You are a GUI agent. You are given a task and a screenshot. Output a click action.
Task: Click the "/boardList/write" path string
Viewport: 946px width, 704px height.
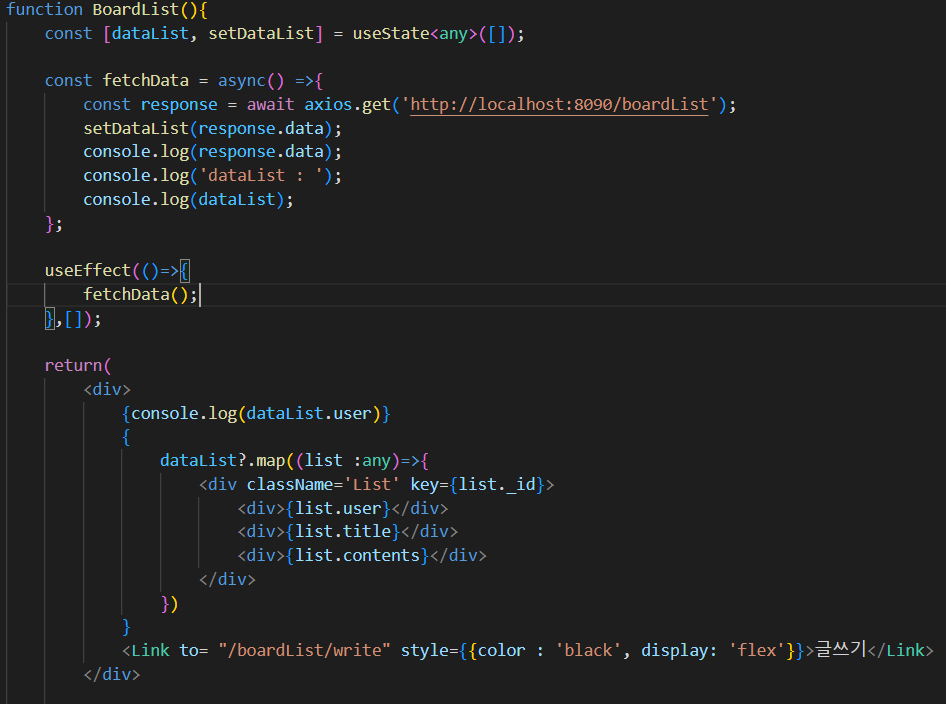[305, 650]
